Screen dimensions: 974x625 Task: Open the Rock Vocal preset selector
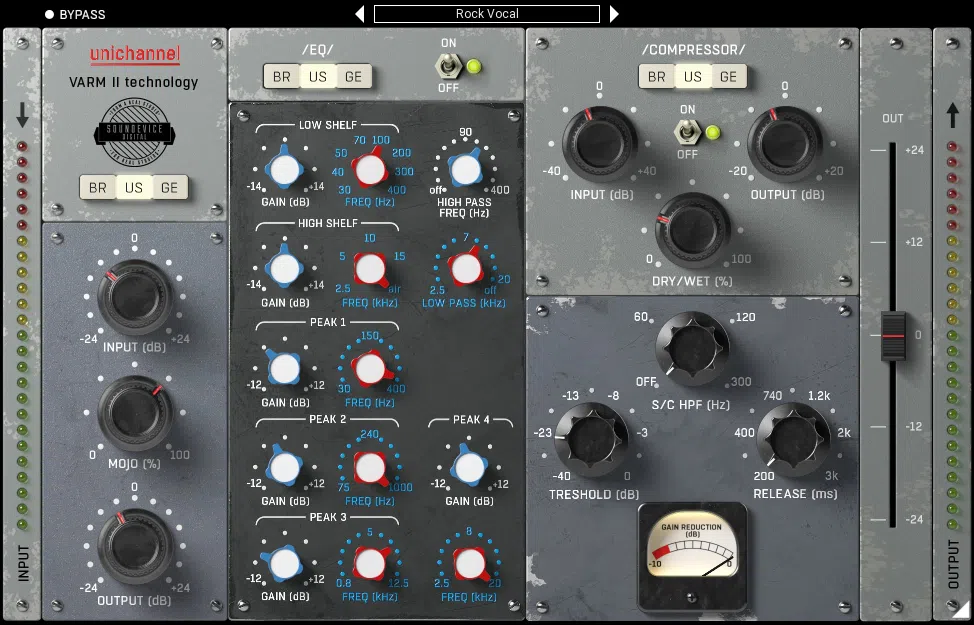click(x=486, y=14)
